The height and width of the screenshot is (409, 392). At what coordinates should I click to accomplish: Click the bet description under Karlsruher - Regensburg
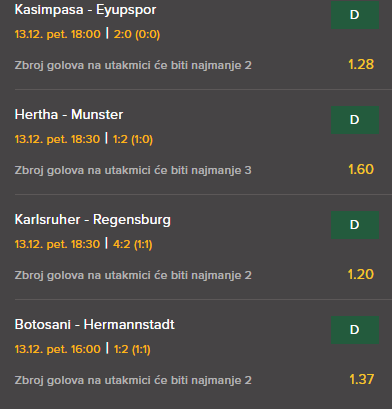pyautogui.click(x=133, y=275)
